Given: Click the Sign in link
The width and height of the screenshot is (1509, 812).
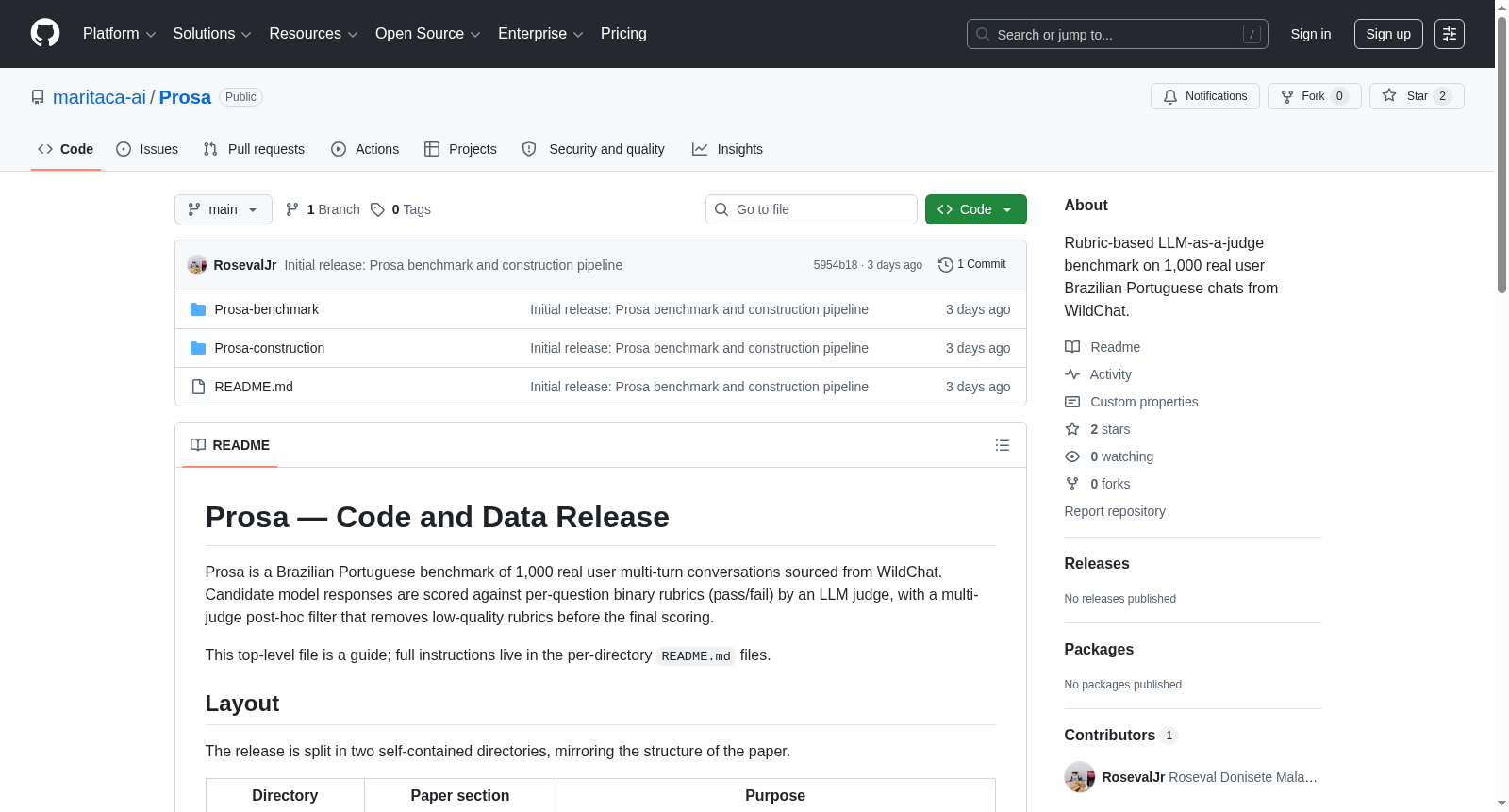Looking at the screenshot, I should pos(1311,34).
